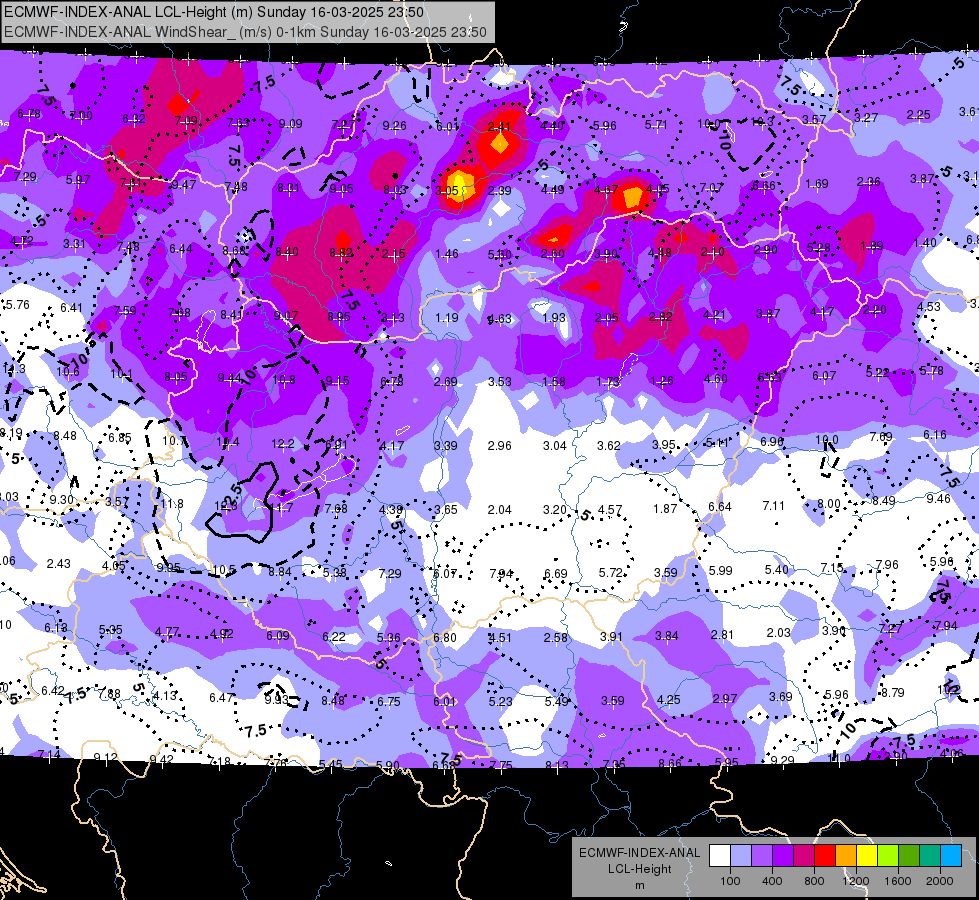Click the grid value 12.2
The image size is (979, 900).
(282, 443)
